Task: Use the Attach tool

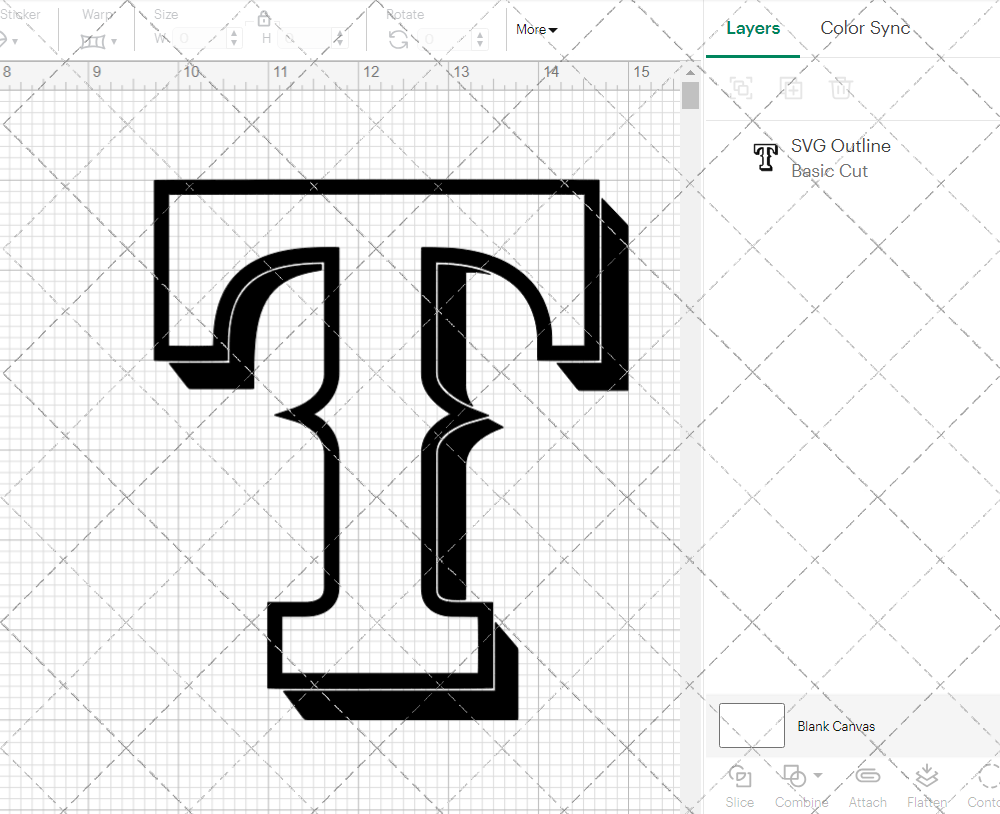Action: click(x=867, y=787)
